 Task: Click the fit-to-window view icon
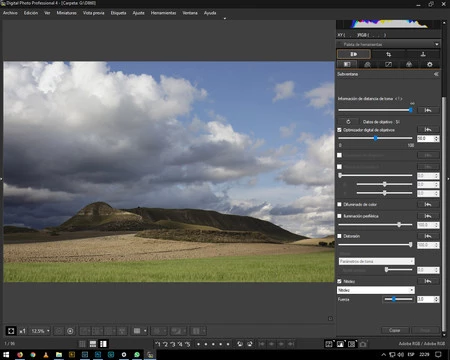click(x=11, y=331)
